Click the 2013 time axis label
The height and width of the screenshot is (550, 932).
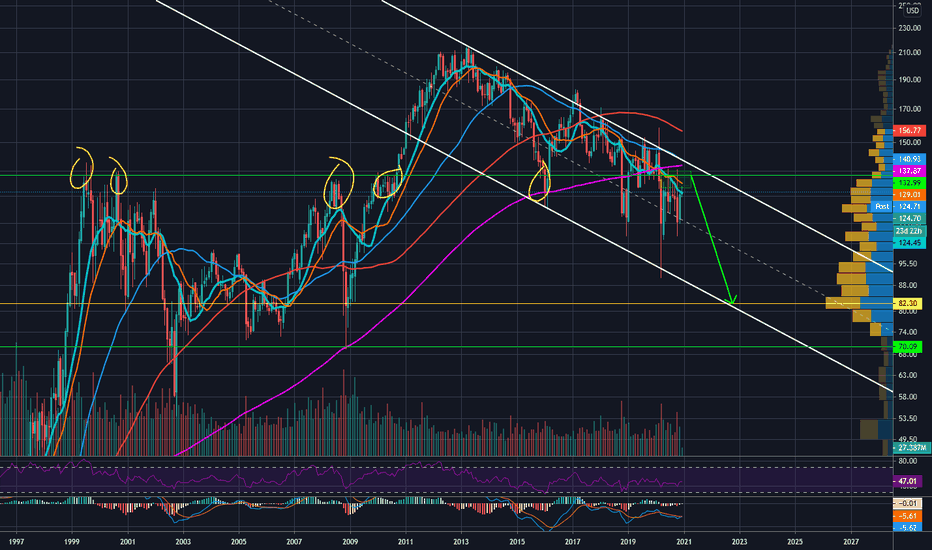point(461,542)
